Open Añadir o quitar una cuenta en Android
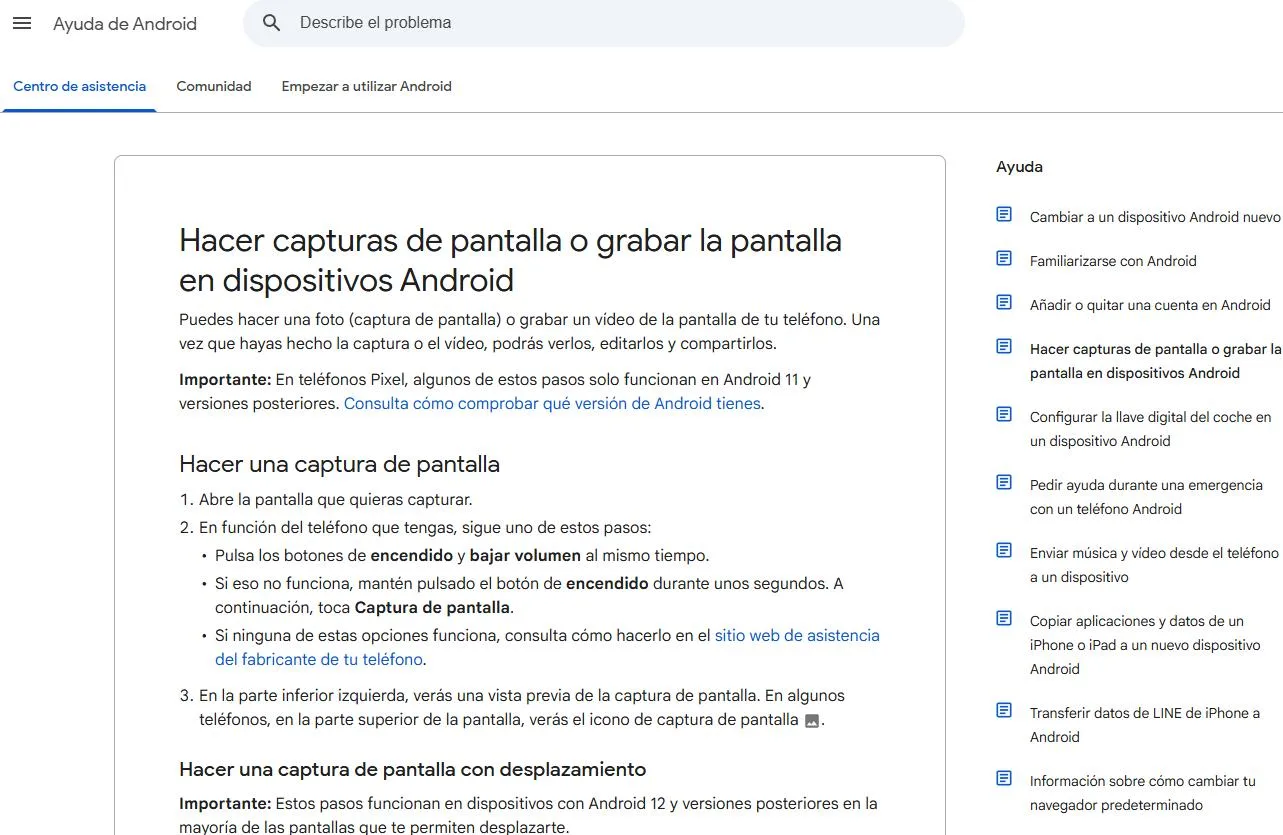Screen dimensions: 1283x835 (x=1150, y=305)
